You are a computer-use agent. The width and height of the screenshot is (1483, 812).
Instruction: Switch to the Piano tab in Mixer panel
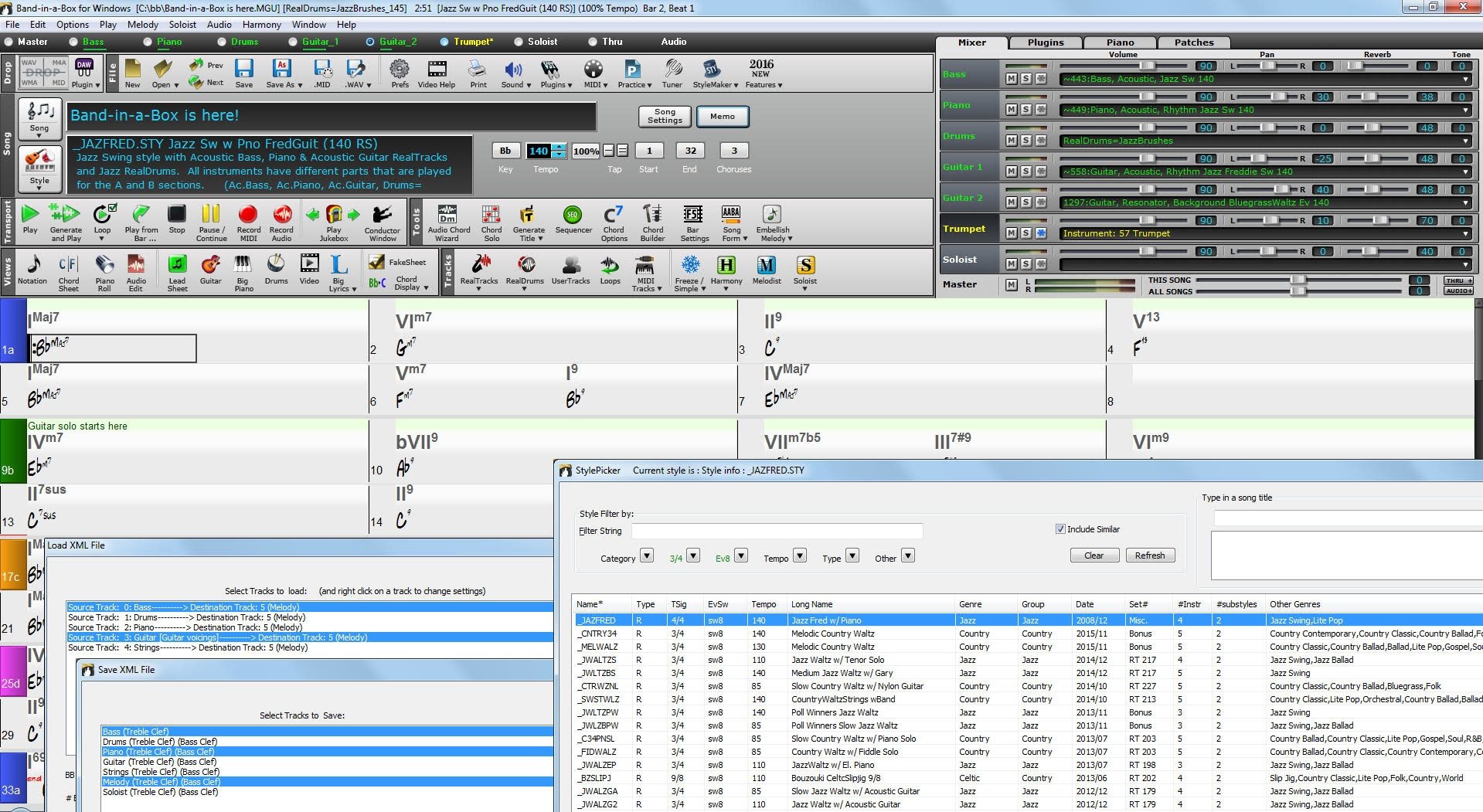(x=1120, y=42)
